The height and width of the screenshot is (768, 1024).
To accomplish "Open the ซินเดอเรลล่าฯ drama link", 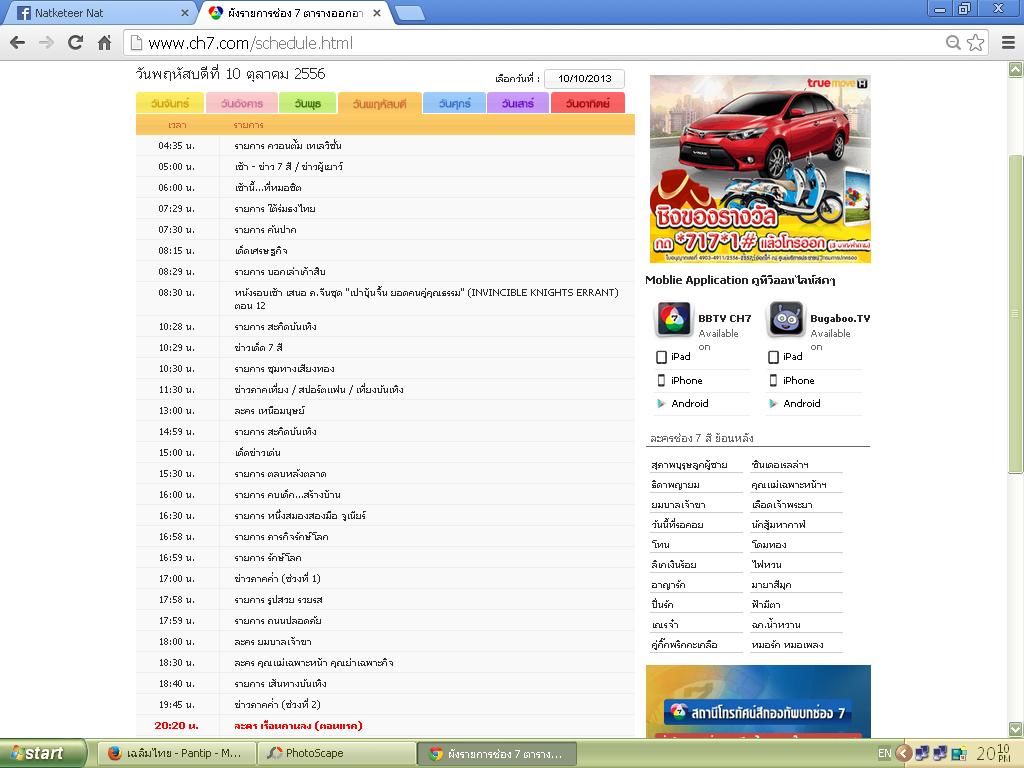I will (780, 465).
